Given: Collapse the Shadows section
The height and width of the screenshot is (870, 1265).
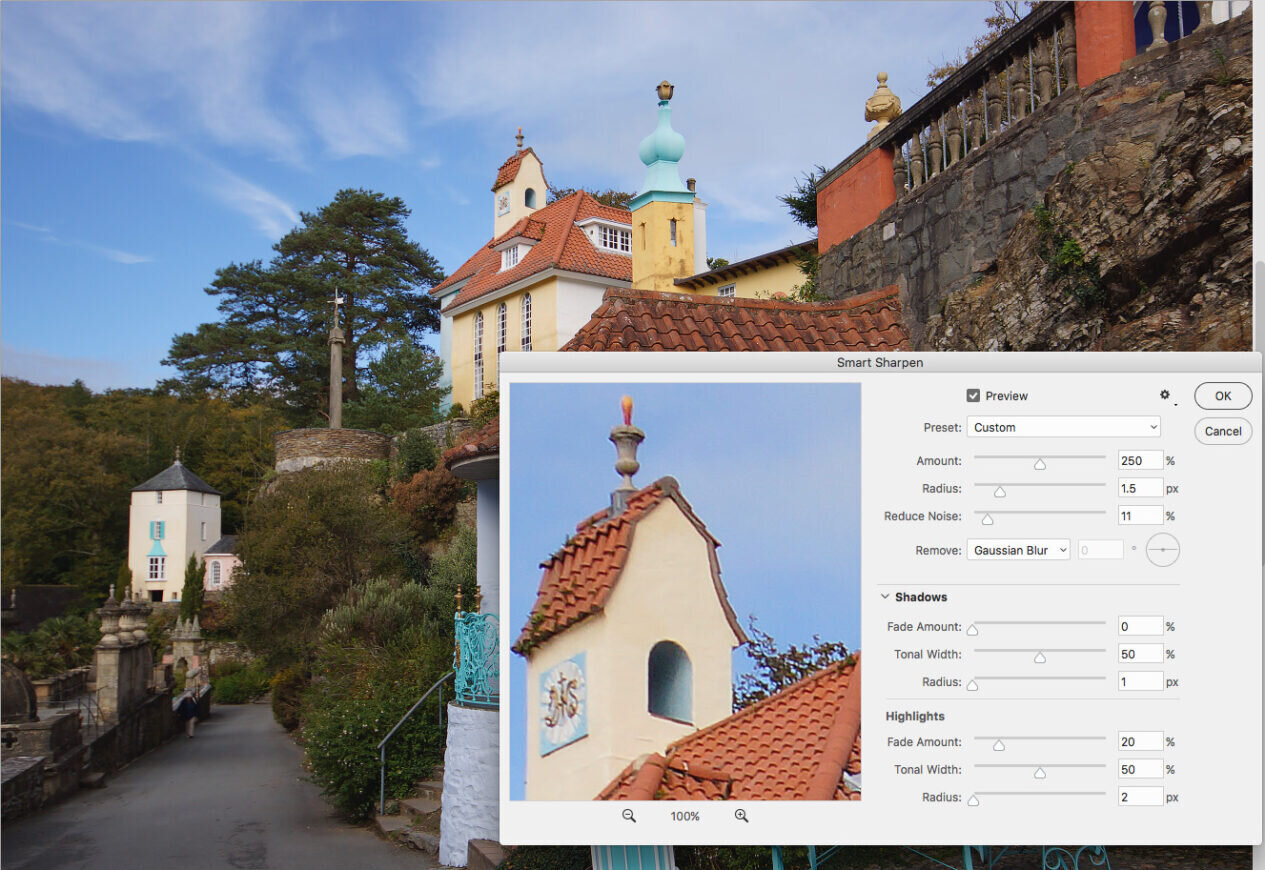Looking at the screenshot, I should (x=885, y=597).
